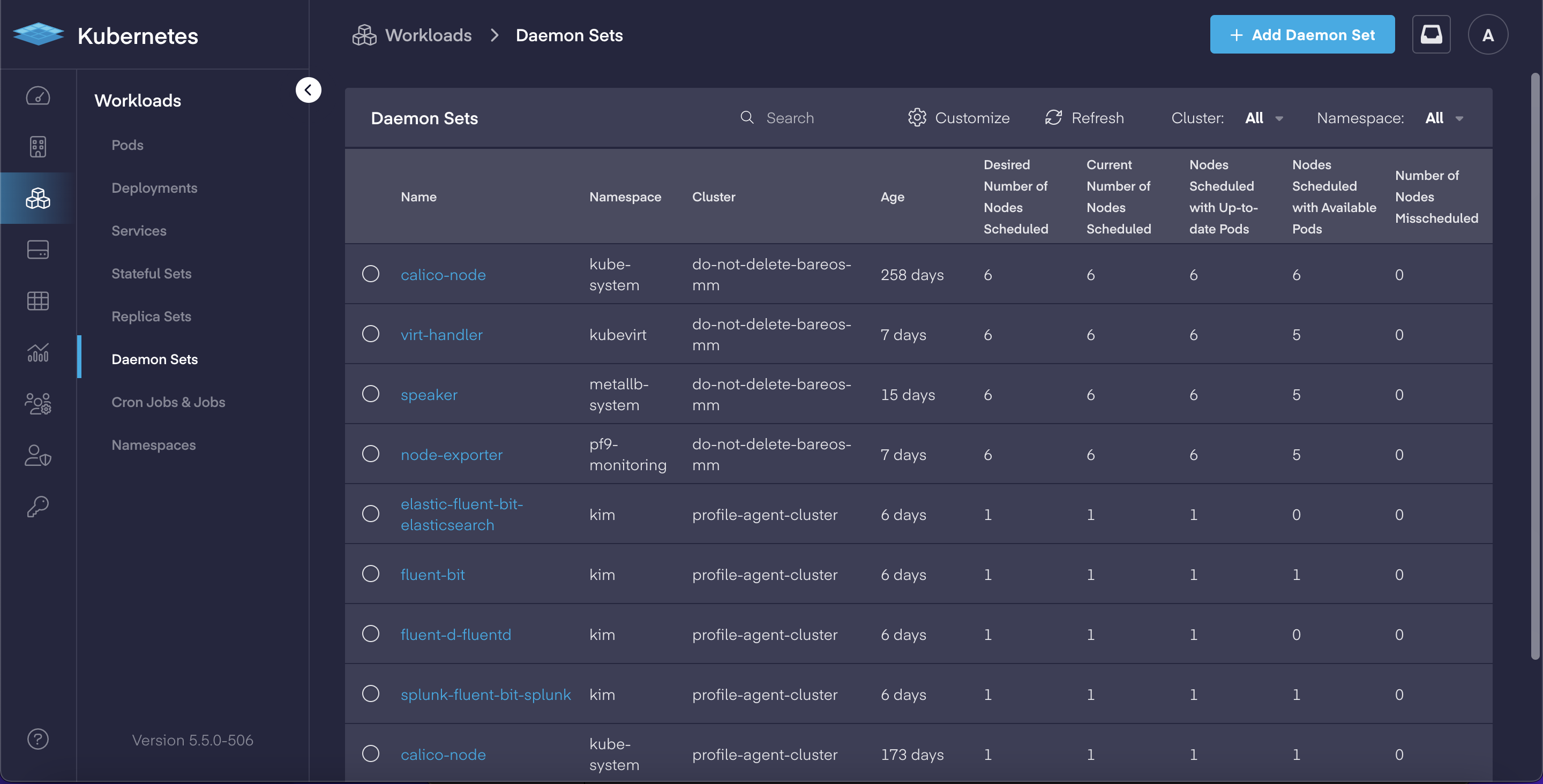This screenshot has height=784, width=1543.
Task: Select the virt-handler row radio button
Action: click(x=371, y=334)
